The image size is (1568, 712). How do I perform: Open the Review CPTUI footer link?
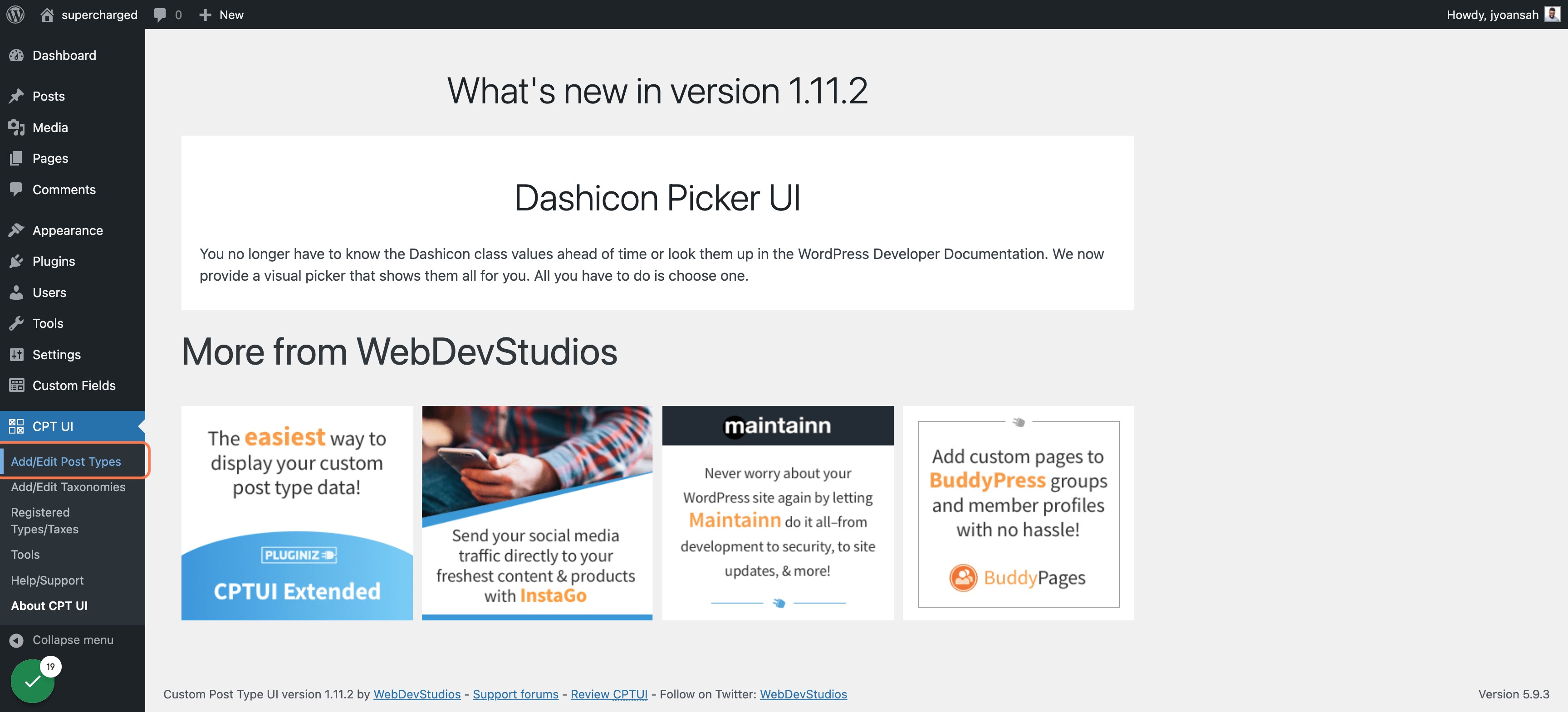click(x=609, y=694)
